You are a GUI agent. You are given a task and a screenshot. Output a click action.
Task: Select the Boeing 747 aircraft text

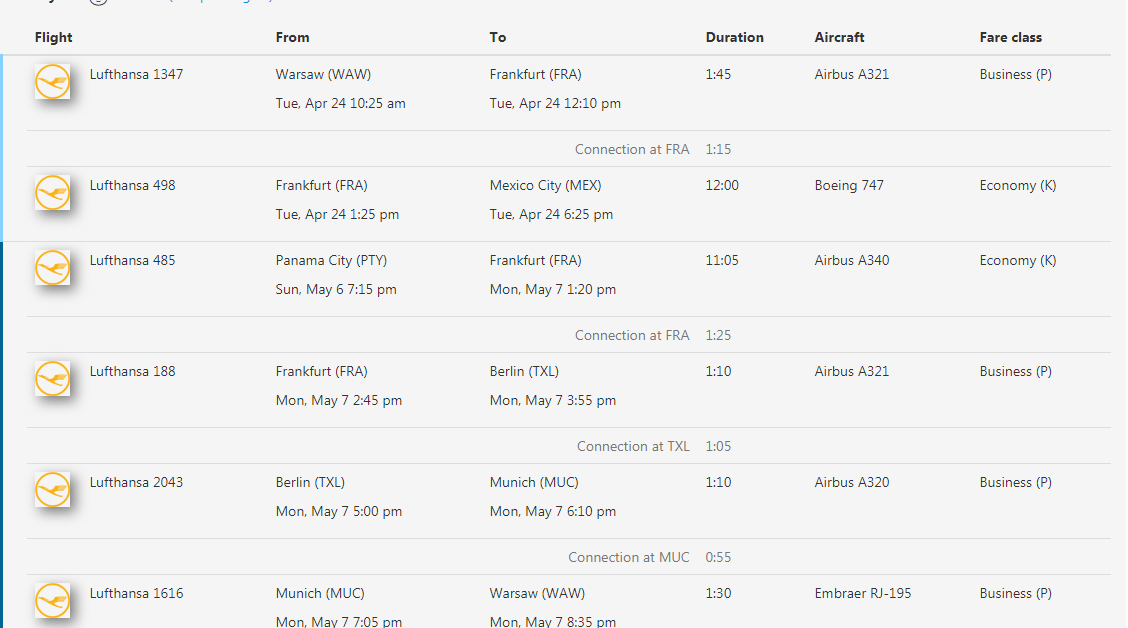[x=849, y=186]
